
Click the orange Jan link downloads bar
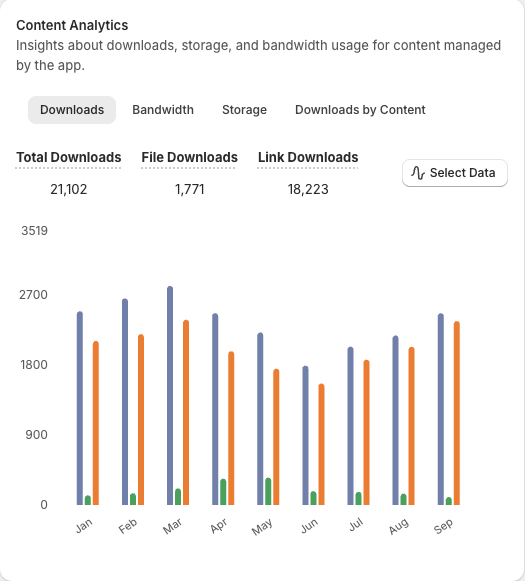tap(96, 423)
